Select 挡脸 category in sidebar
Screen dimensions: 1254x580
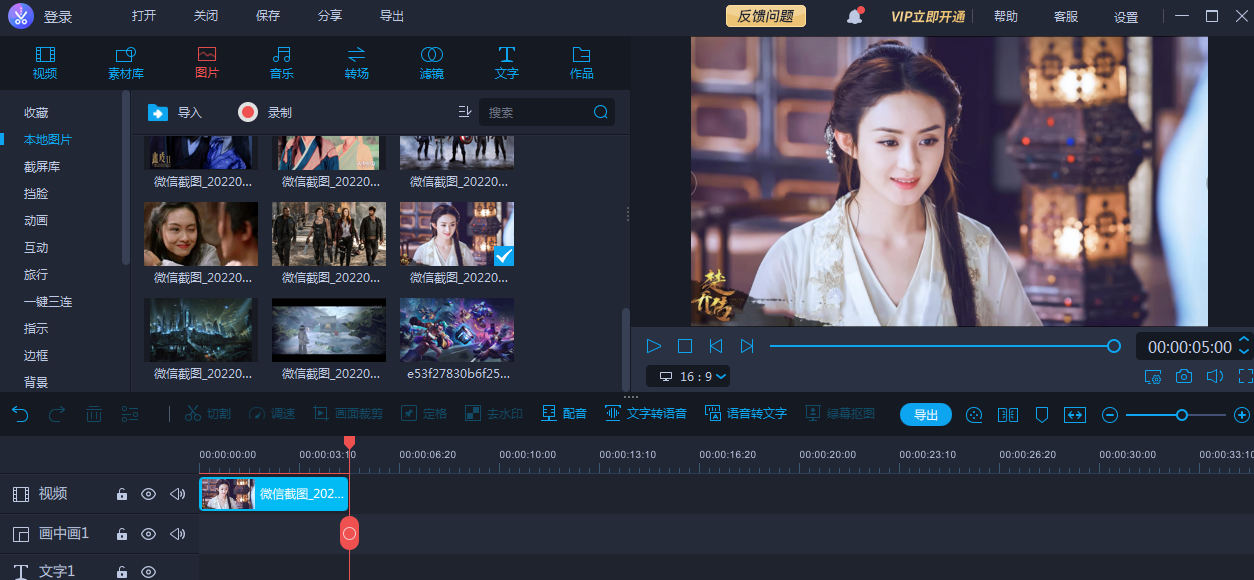(36, 194)
